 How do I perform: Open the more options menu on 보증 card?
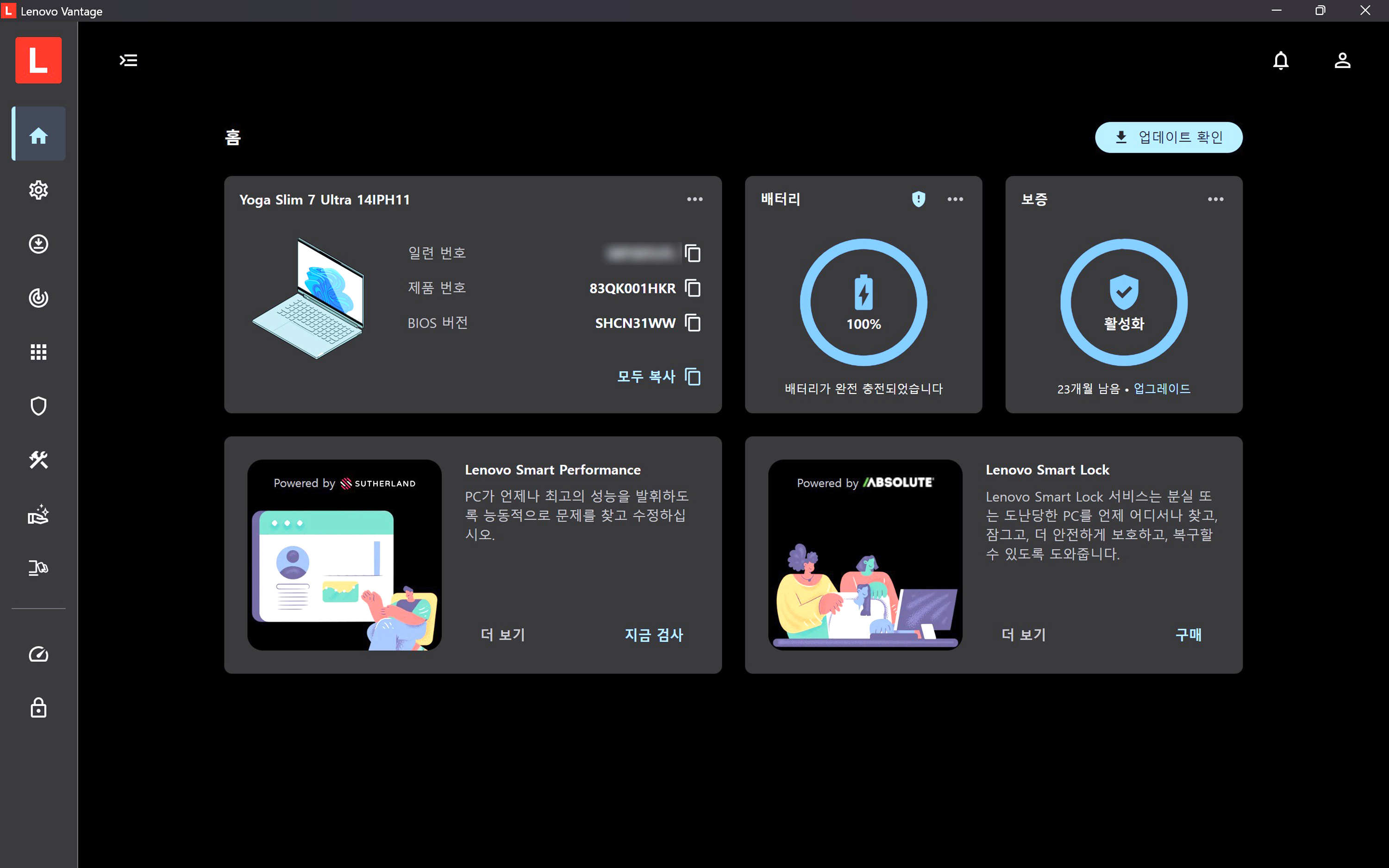(x=1216, y=199)
